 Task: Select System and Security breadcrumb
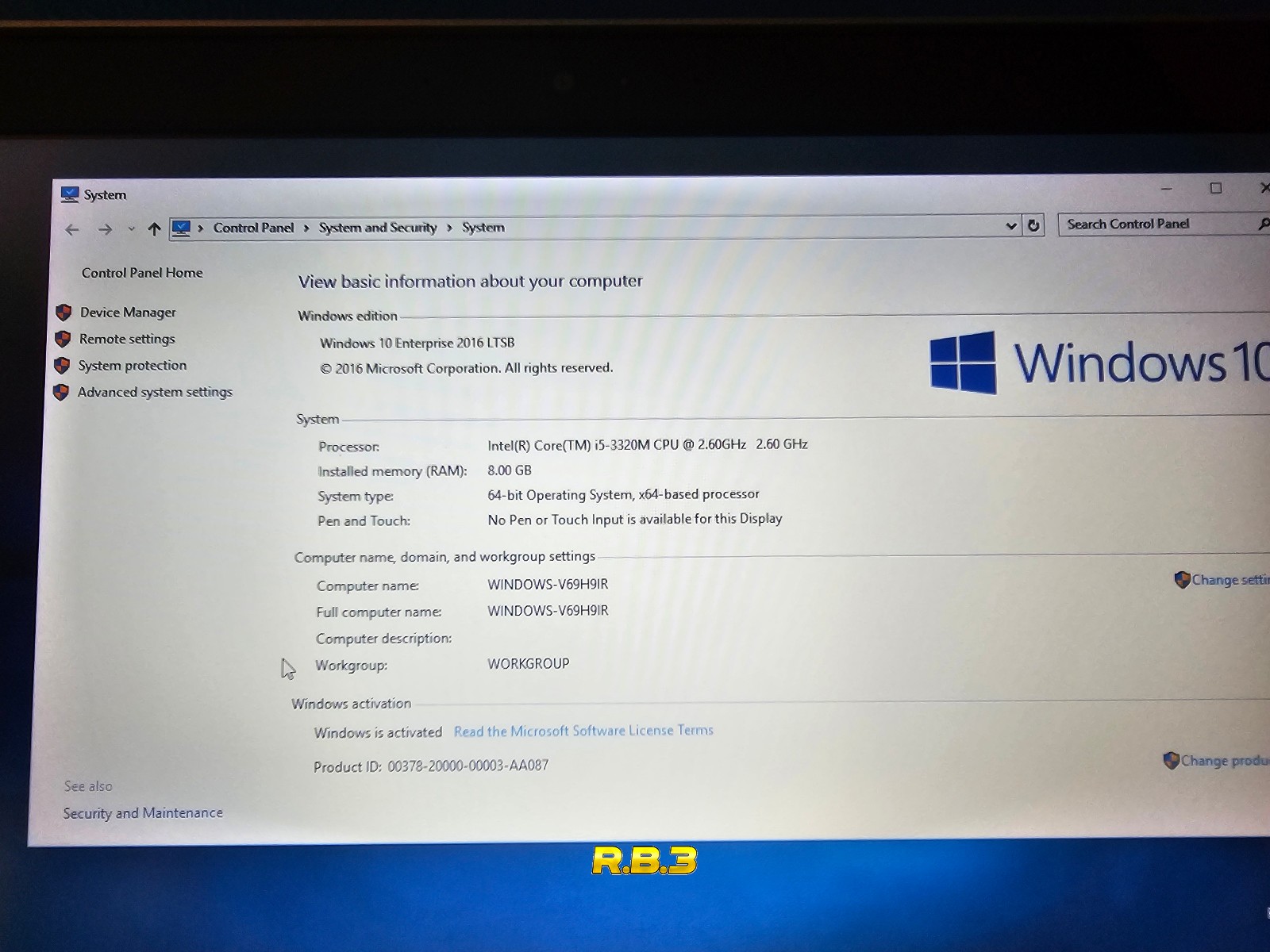(378, 228)
